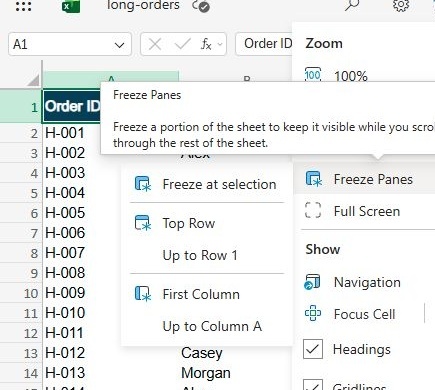Expand the Name Box dropdown arrow
Viewport: 435px width, 390px height.
(x=119, y=45)
